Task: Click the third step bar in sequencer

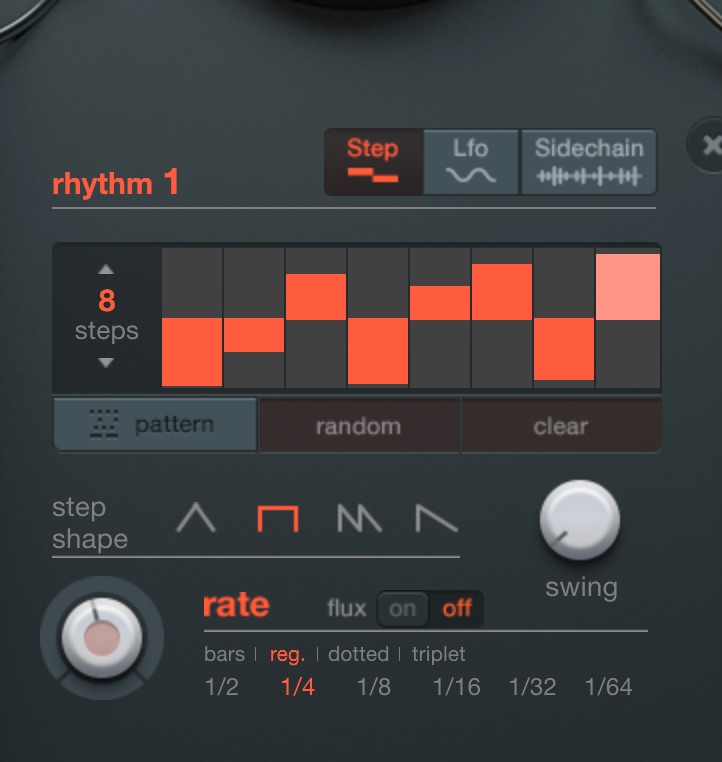Action: 316,297
